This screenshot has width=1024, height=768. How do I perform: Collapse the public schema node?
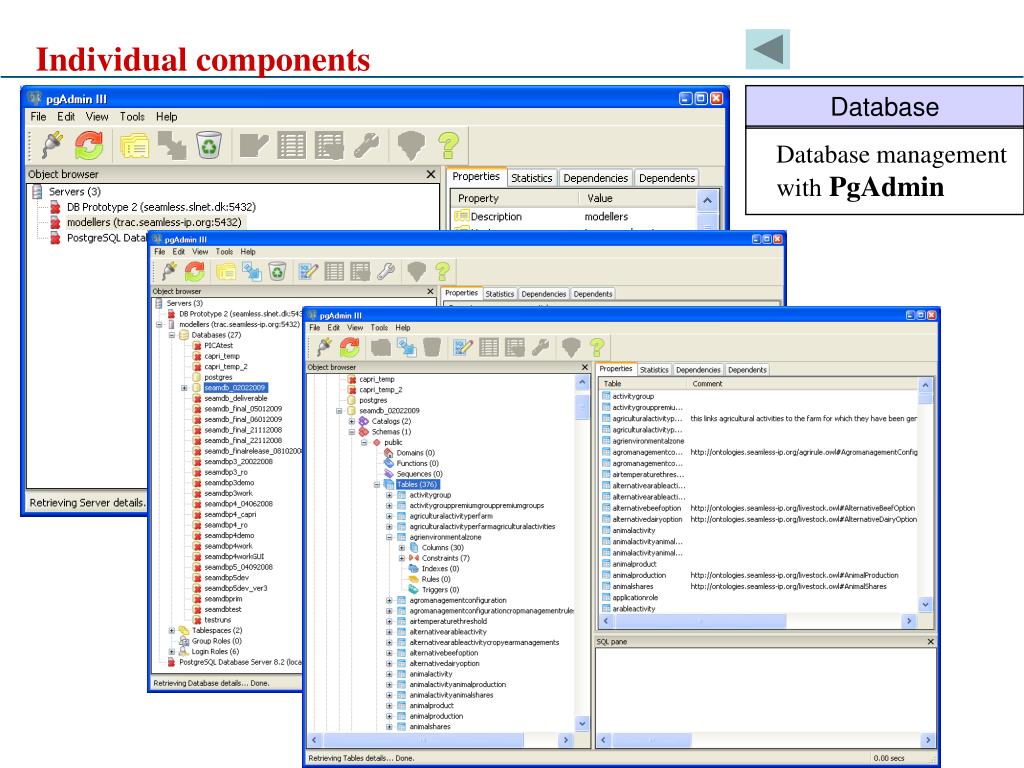[364, 442]
